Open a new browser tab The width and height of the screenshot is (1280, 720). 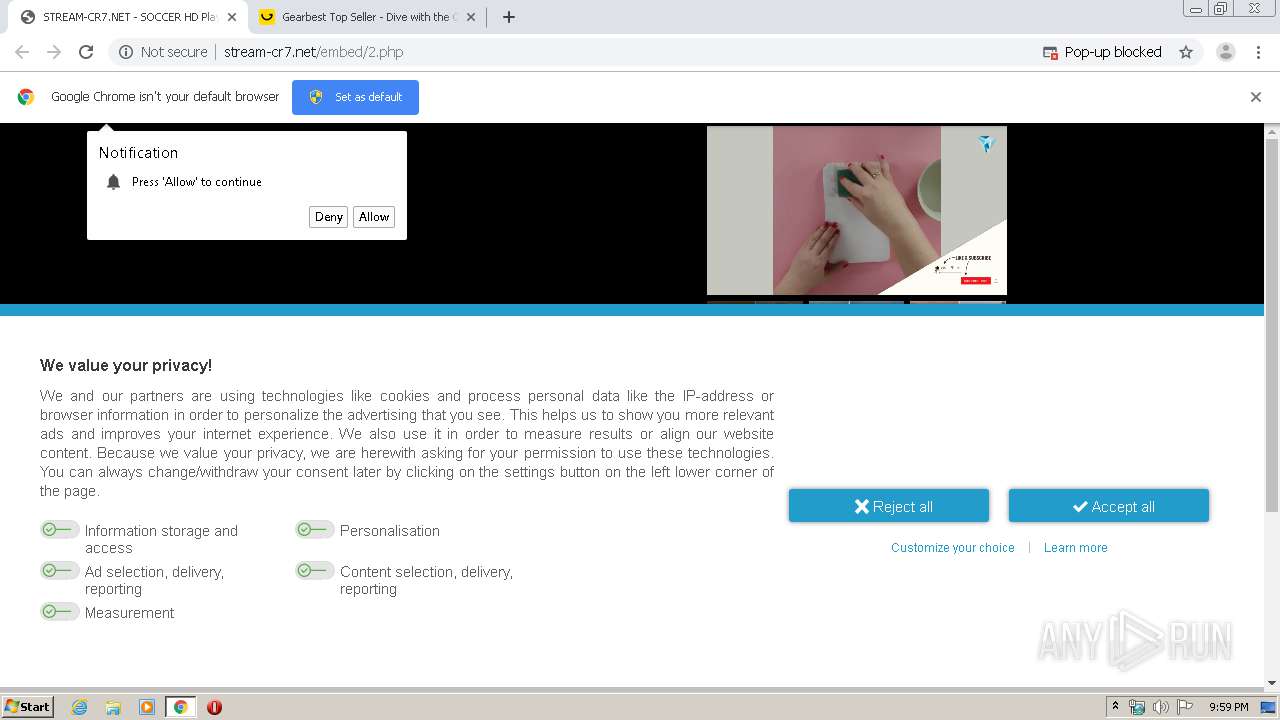coord(508,17)
